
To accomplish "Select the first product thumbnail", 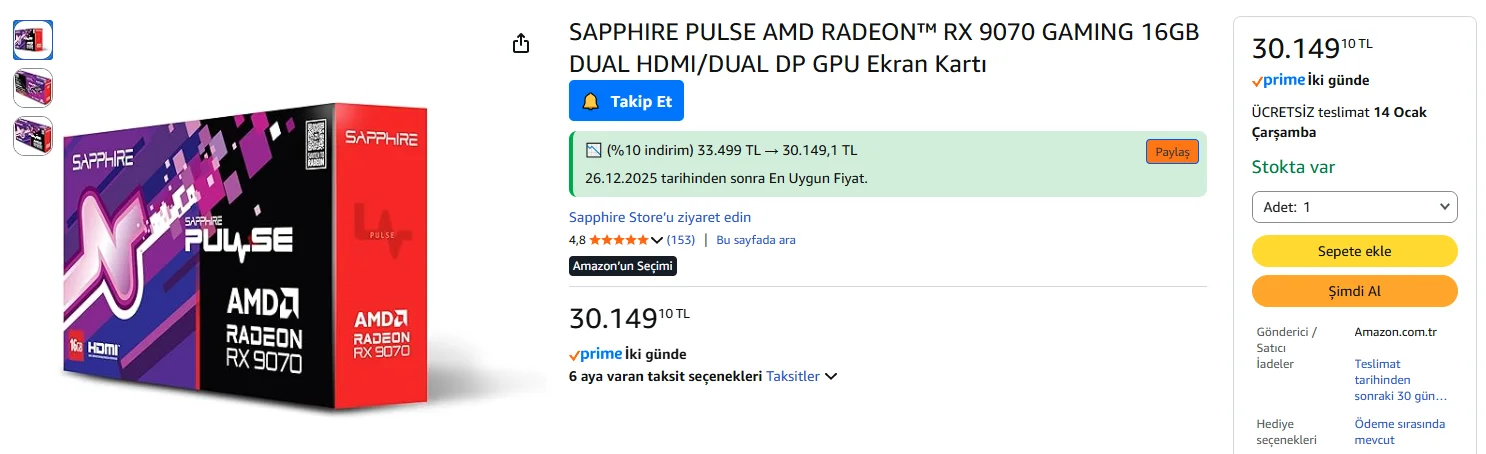I will [x=33, y=40].
